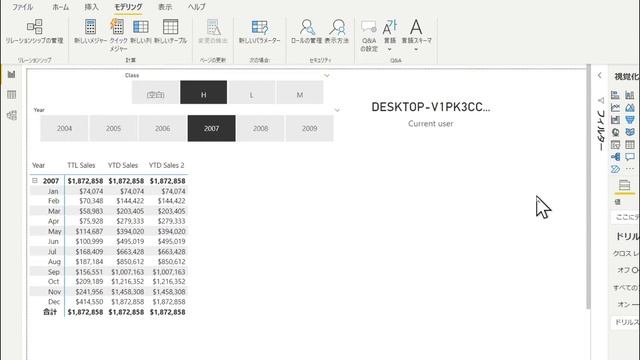Select the decomposition tree visual
The width and height of the screenshot is (640, 360).
[x=616, y=157]
